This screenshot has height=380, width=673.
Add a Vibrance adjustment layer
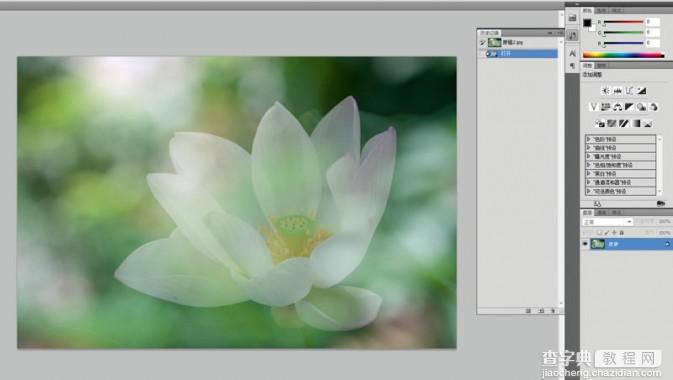coord(594,107)
